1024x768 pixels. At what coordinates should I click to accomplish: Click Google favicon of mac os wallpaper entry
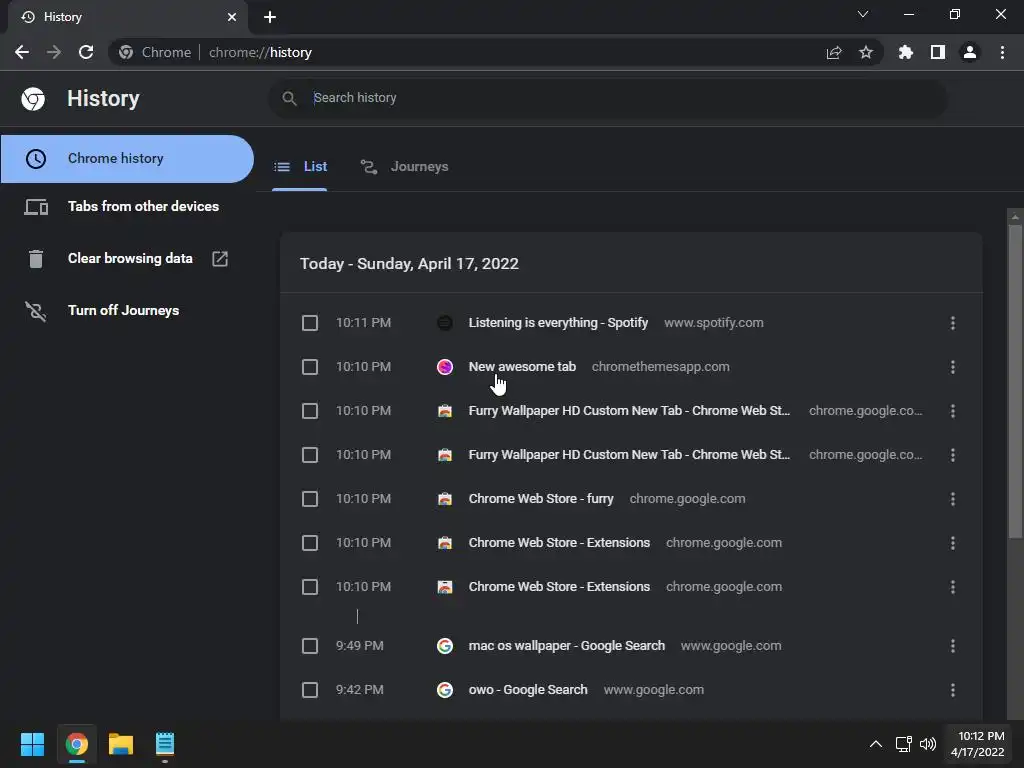coord(445,646)
